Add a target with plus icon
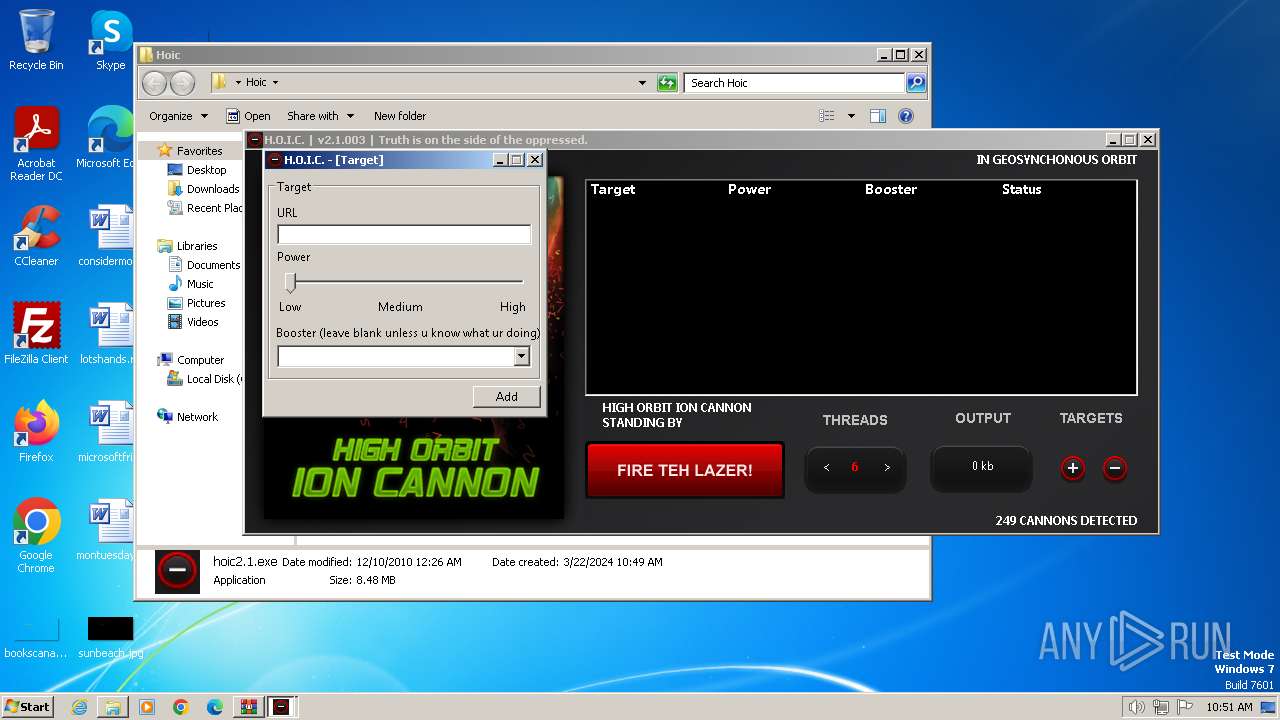Image resolution: width=1280 pixels, height=720 pixels. coord(1073,468)
